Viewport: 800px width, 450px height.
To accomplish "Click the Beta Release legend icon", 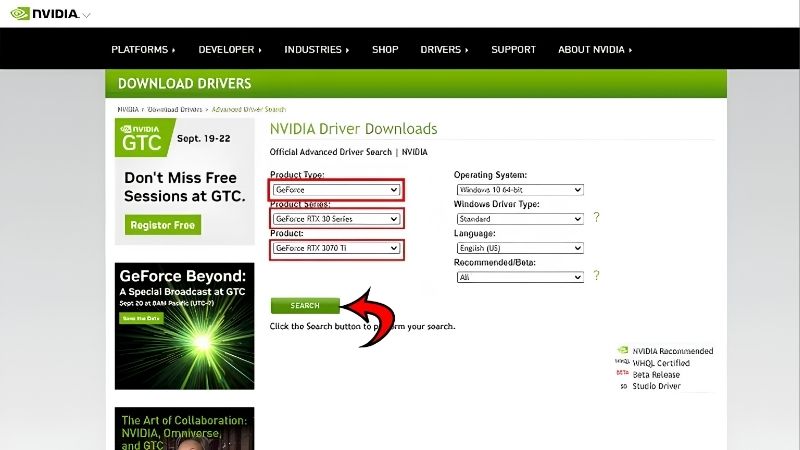I will pos(622,373).
